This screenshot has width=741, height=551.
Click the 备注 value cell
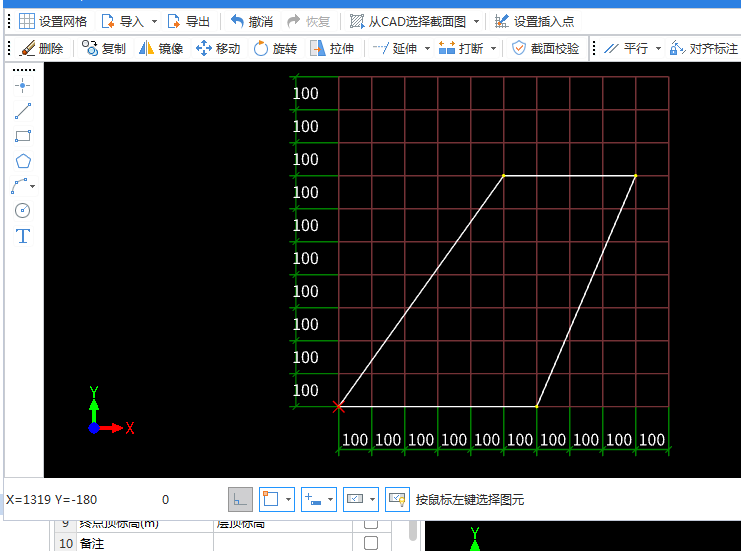(283, 543)
